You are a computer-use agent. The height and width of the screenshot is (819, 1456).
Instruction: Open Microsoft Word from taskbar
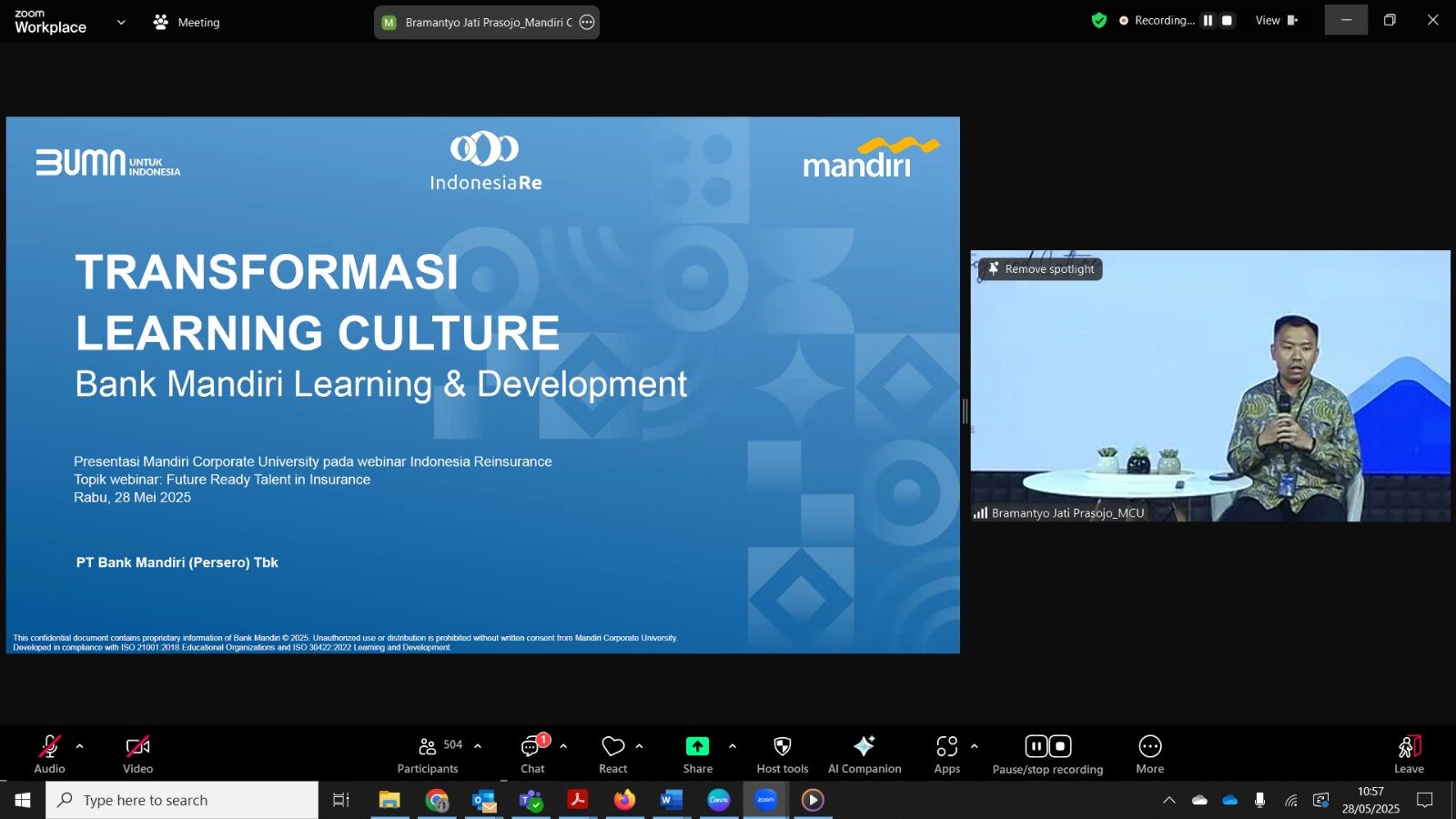672,800
